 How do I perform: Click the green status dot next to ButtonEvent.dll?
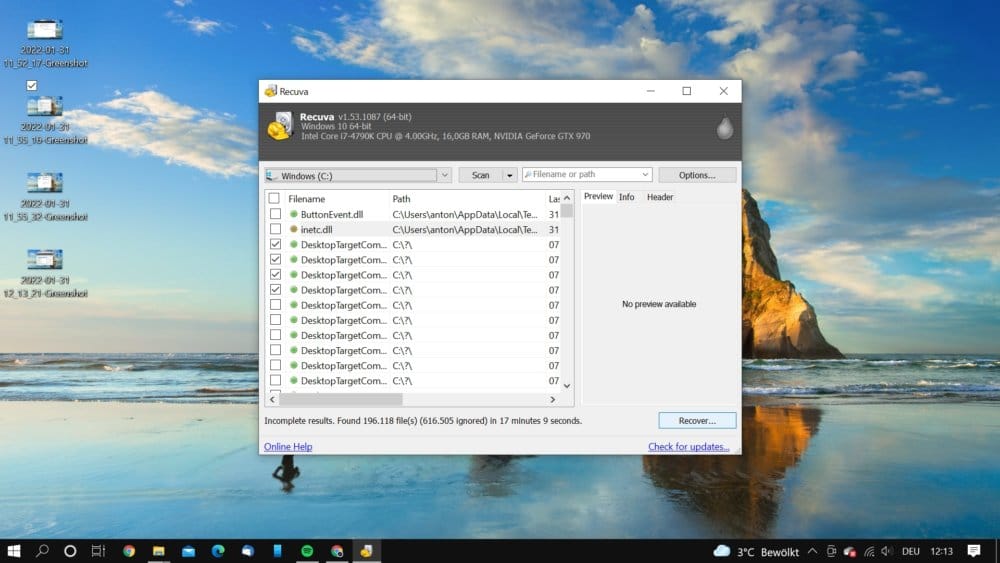pyautogui.click(x=293, y=214)
